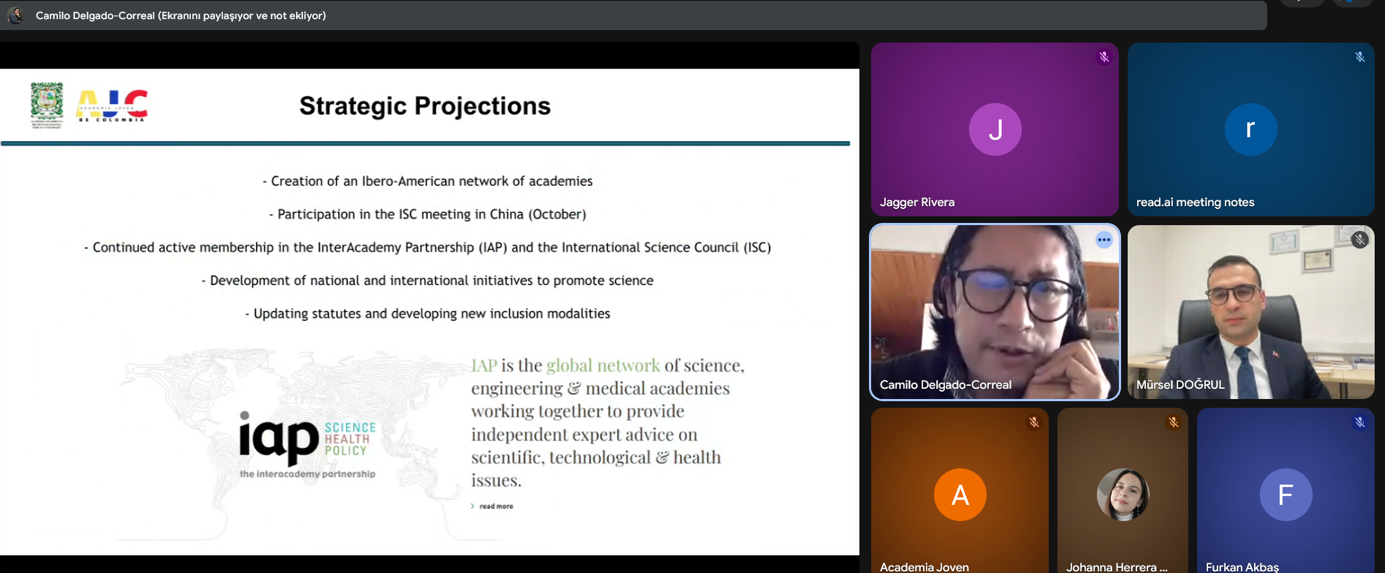Click the muted mic icon on Johanna Herrera's tile
The height and width of the screenshot is (573, 1385).
pos(1173,423)
